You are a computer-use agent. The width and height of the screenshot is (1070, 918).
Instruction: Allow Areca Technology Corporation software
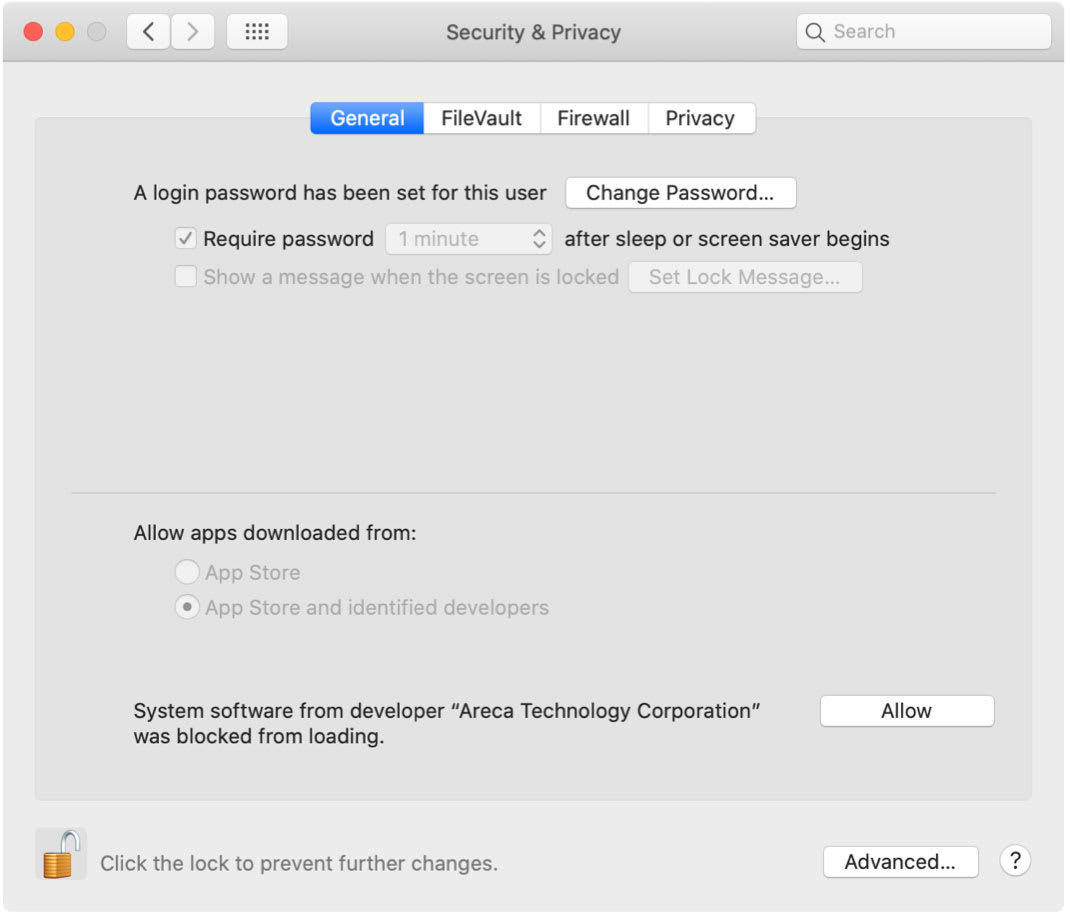tap(906, 710)
